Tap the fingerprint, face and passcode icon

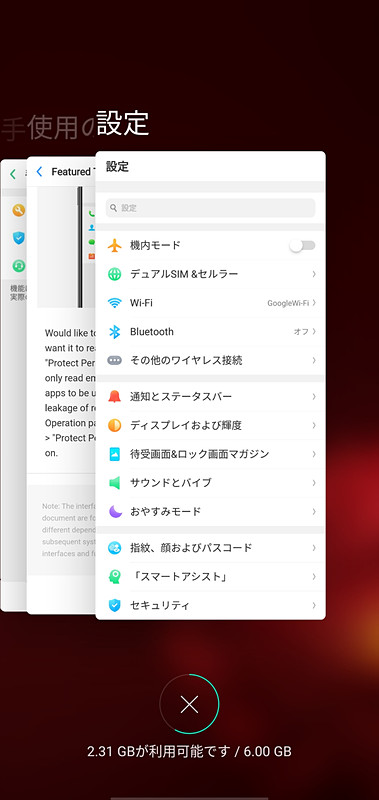point(115,548)
